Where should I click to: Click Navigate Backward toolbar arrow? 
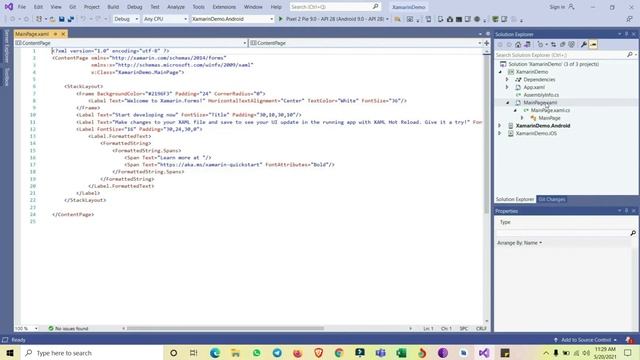coord(12,19)
